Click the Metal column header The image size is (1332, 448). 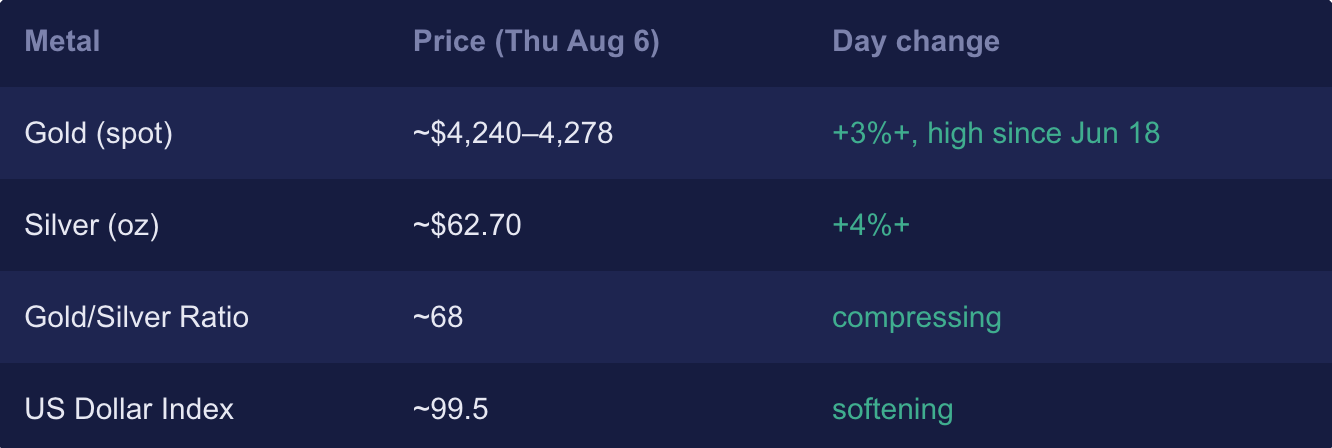point(62,42)
